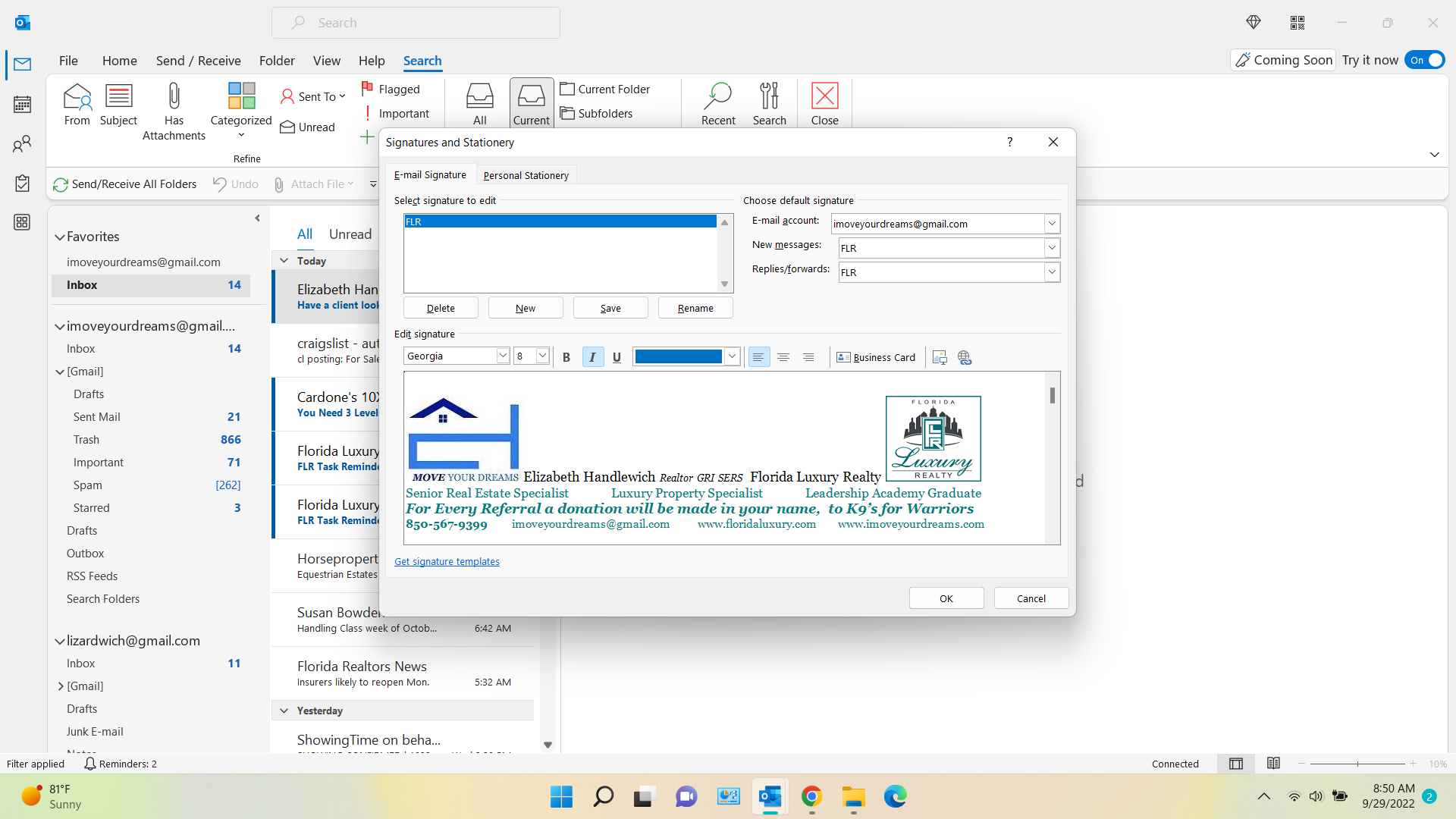Open More Apps grid icon in sidebar
Image resolution: width=1456 pixels, height=819 pixels.
point(22,222)
